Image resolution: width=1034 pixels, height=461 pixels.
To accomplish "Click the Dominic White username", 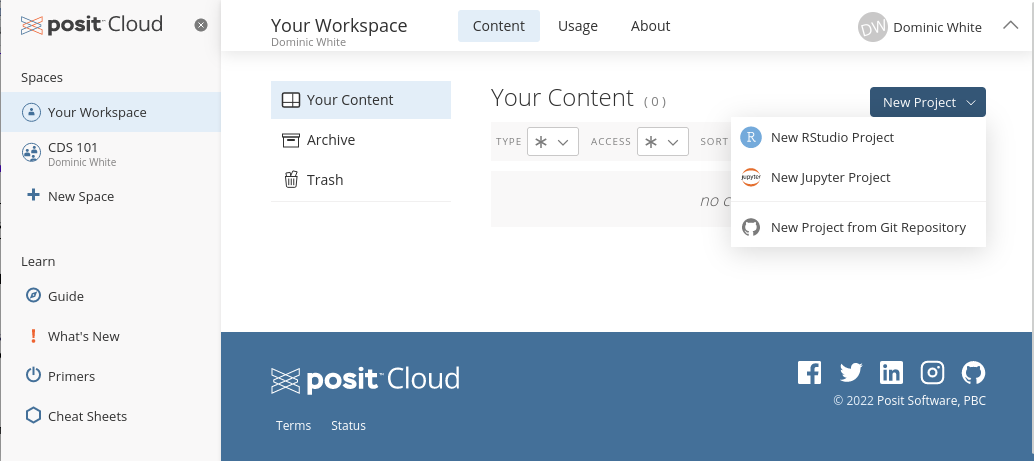I will click(937, 27).
